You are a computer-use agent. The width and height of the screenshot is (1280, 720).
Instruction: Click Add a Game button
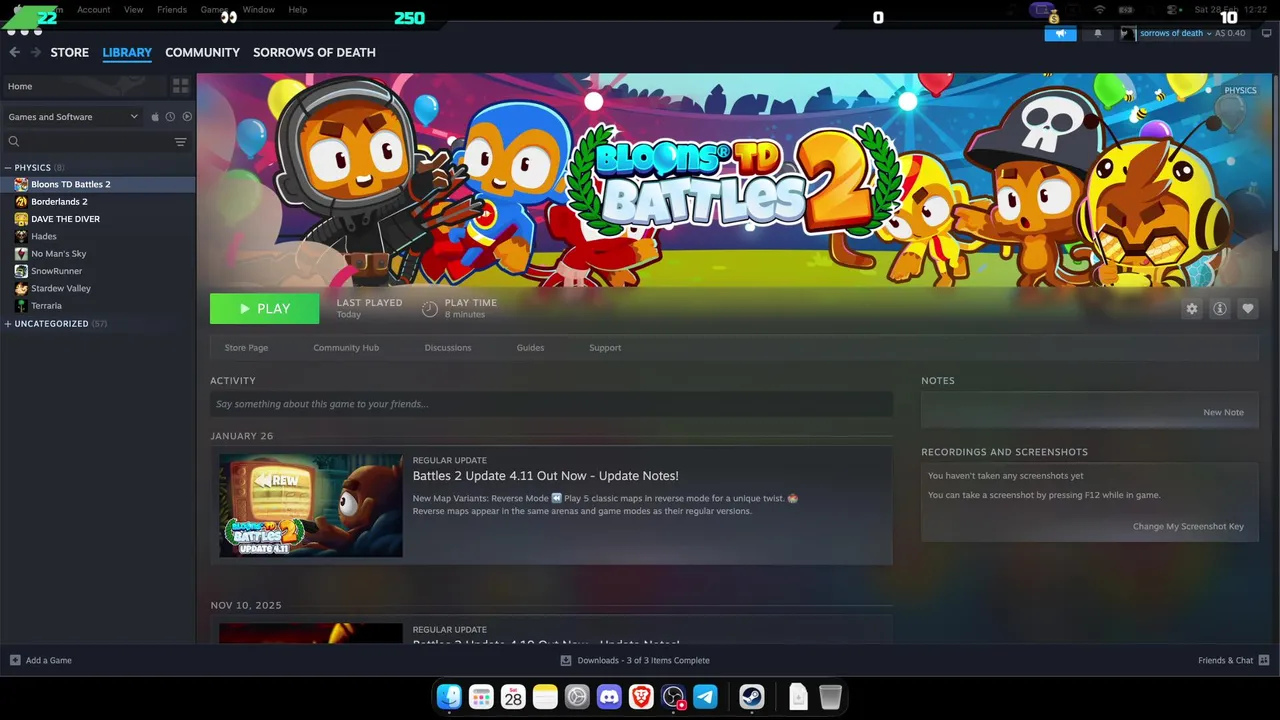(41, 660)
